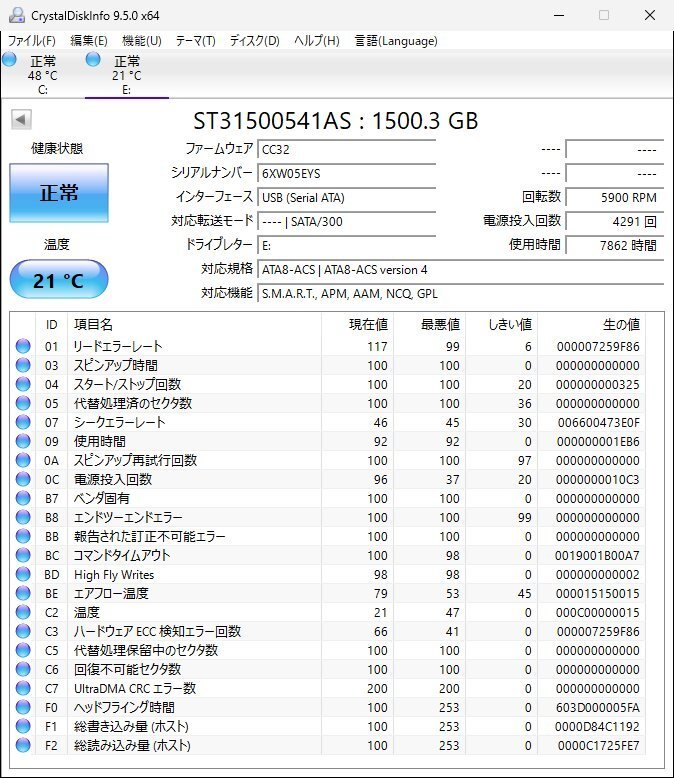This screenshot has width=674, height=778.
Task: Click status orb for ID 0C 電源投入回数 row
Action: (23, 479)
